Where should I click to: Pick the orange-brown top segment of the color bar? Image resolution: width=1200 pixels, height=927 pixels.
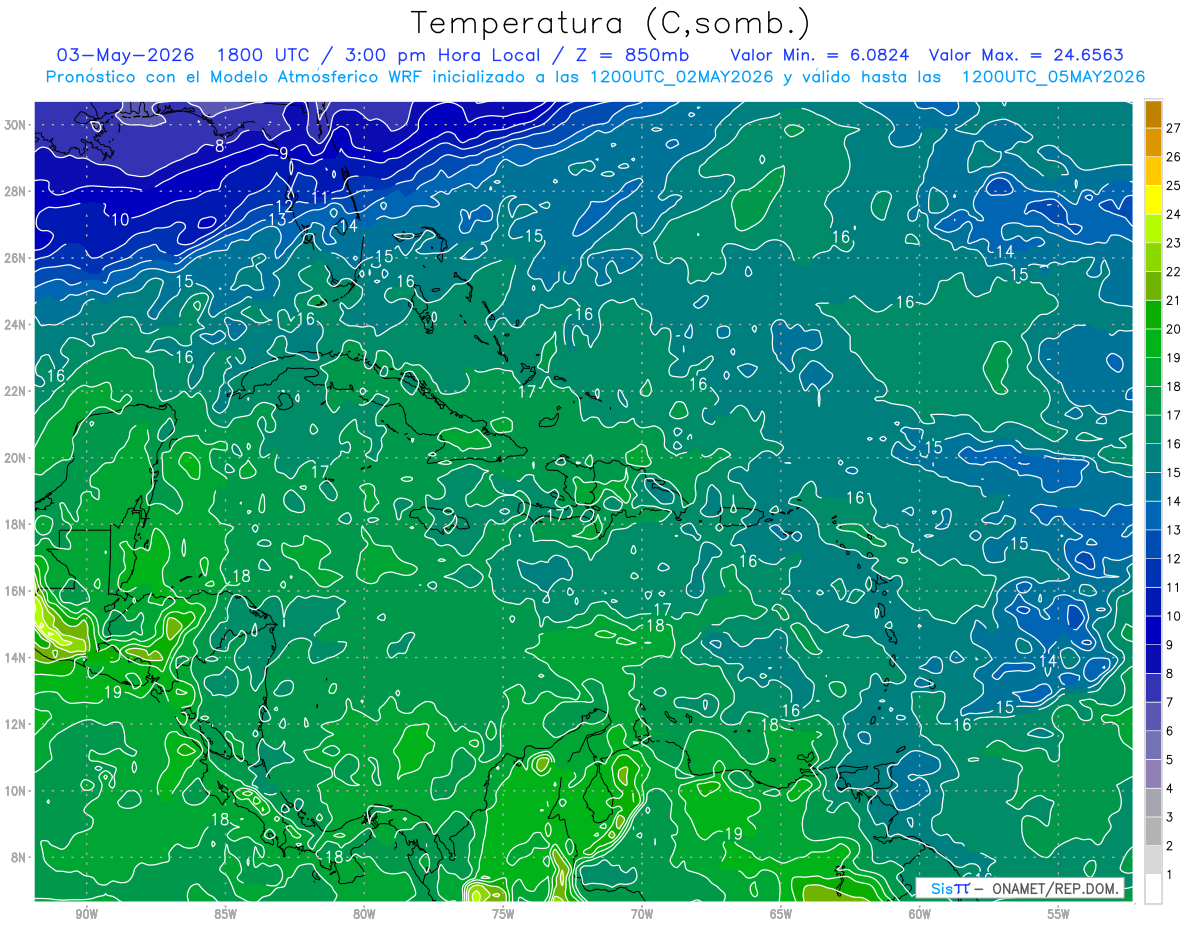coord(1153,114)
